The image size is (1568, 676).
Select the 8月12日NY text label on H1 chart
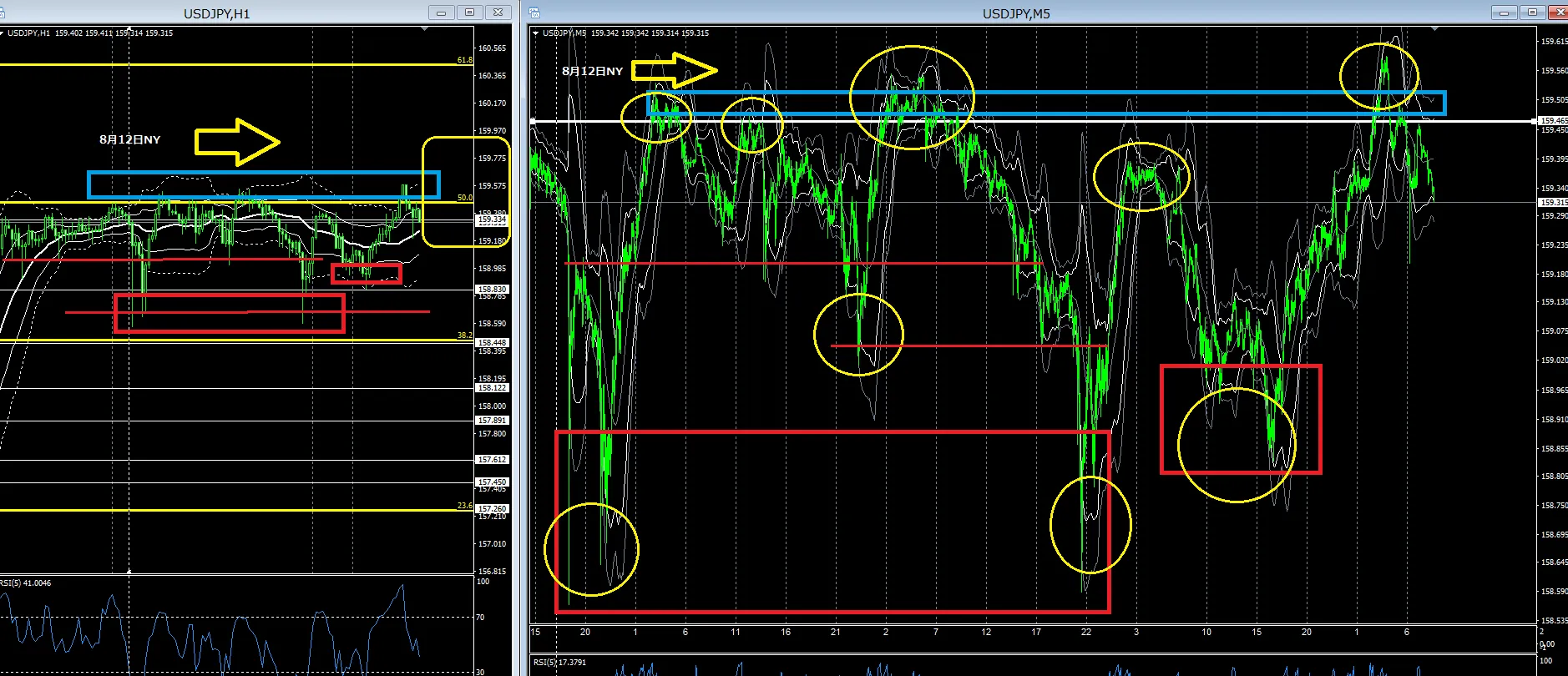tap(129, 139)
